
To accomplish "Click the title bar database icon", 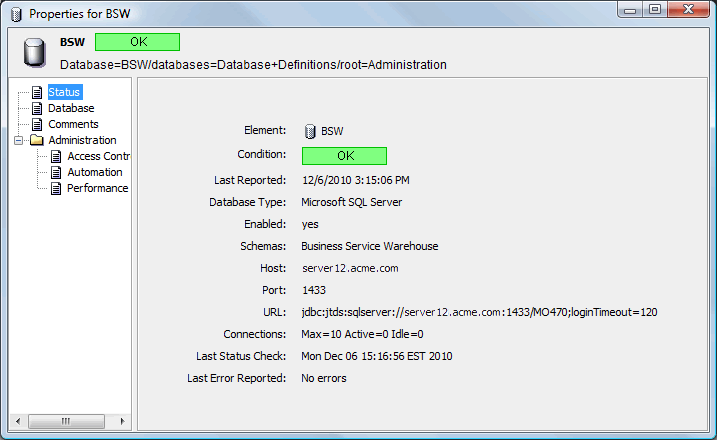I will (x=16, y=14).
